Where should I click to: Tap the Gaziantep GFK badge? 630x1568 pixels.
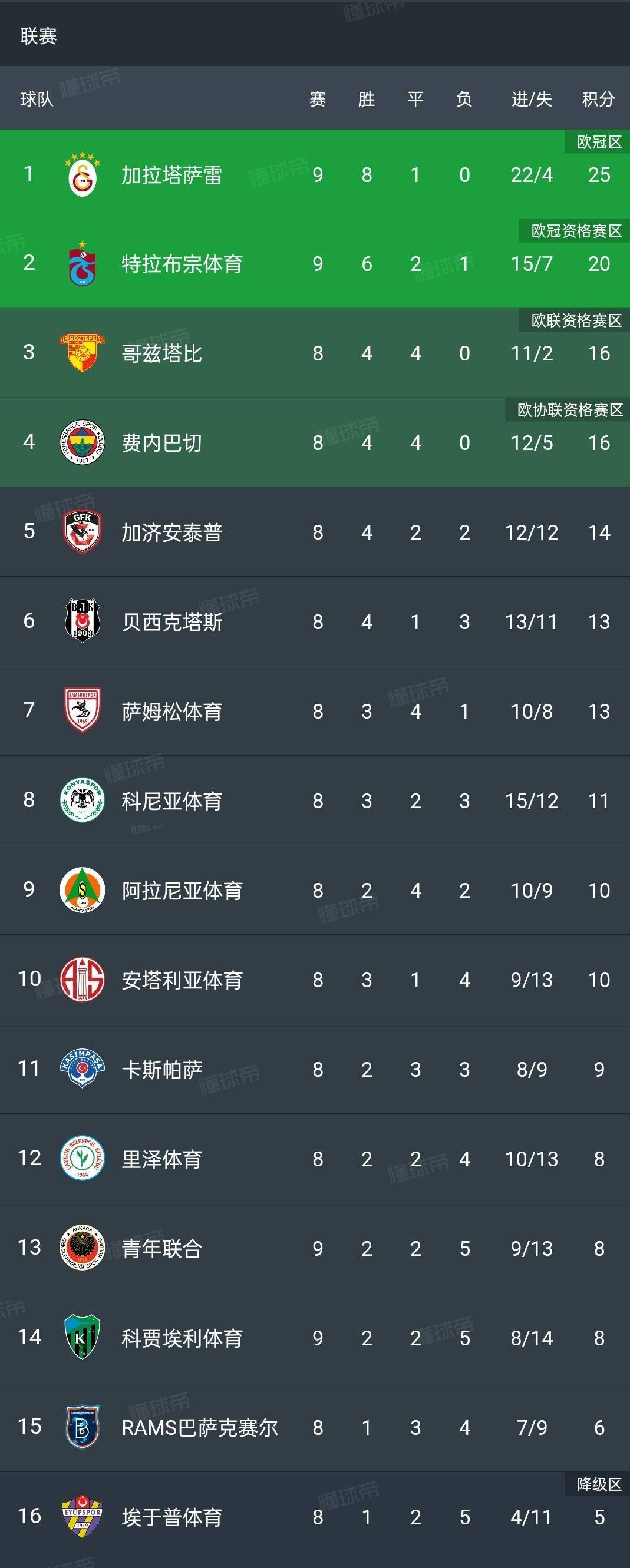pos(83,532)
